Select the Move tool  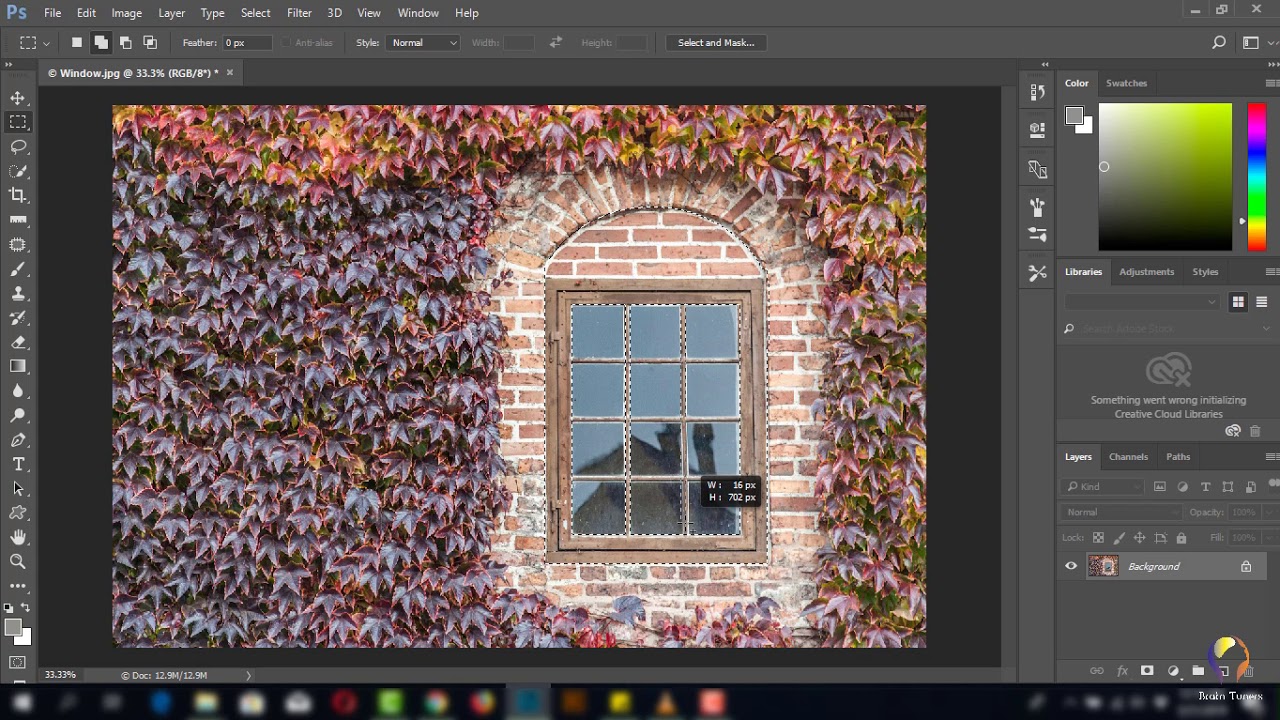(18, 98)
